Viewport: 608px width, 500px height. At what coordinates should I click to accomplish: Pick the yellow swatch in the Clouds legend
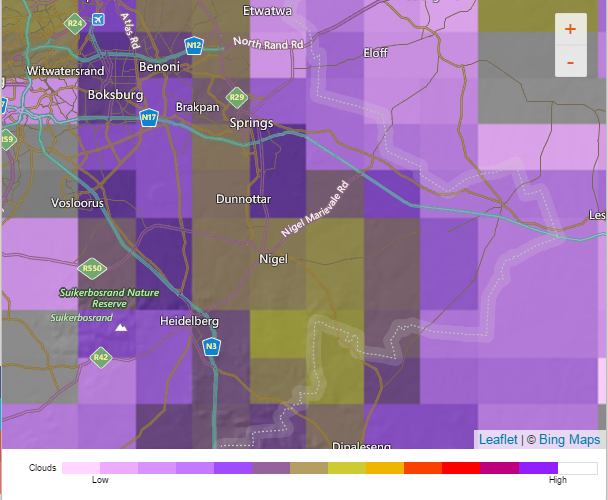pyautogui.click(x=346, y=467)
